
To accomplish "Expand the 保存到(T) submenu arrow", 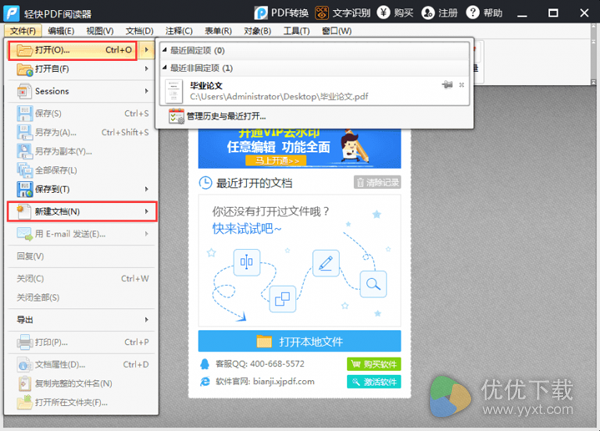I will [147, 189].
